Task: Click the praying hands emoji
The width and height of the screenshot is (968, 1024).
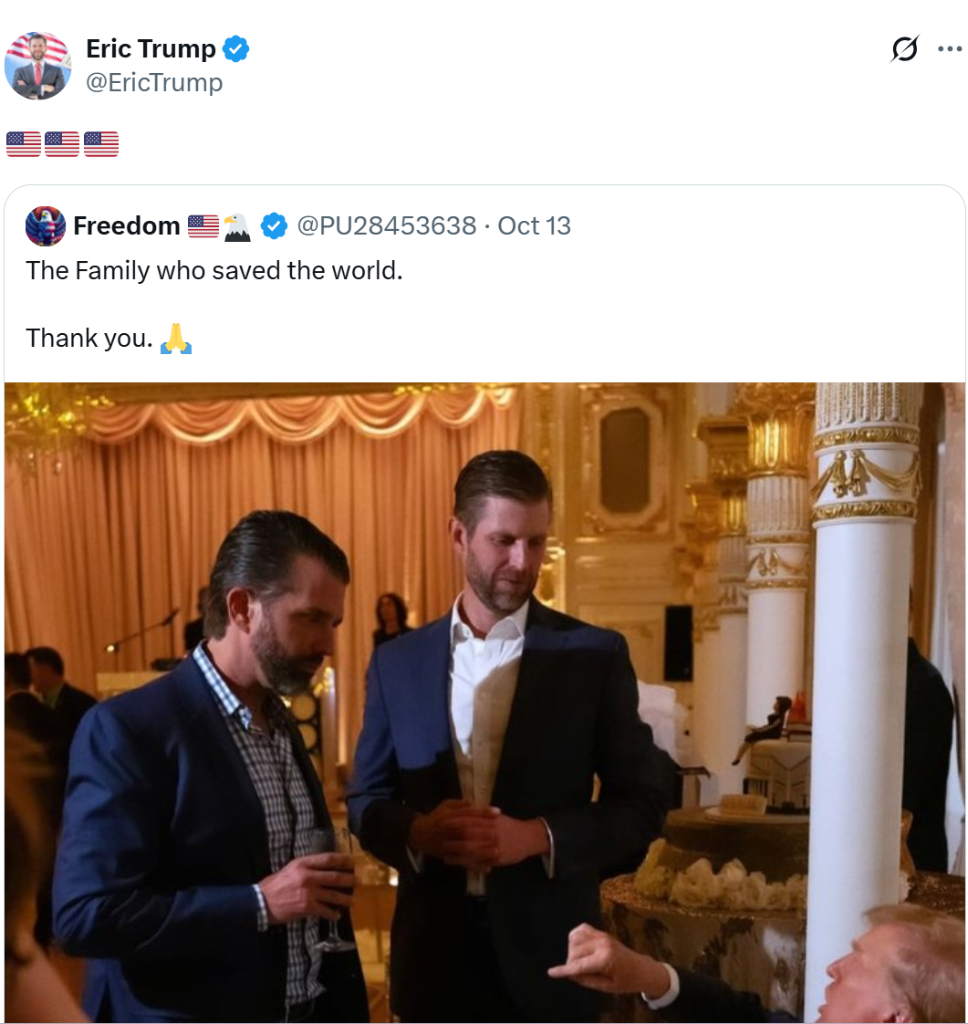Action: [x=176, y=338]
